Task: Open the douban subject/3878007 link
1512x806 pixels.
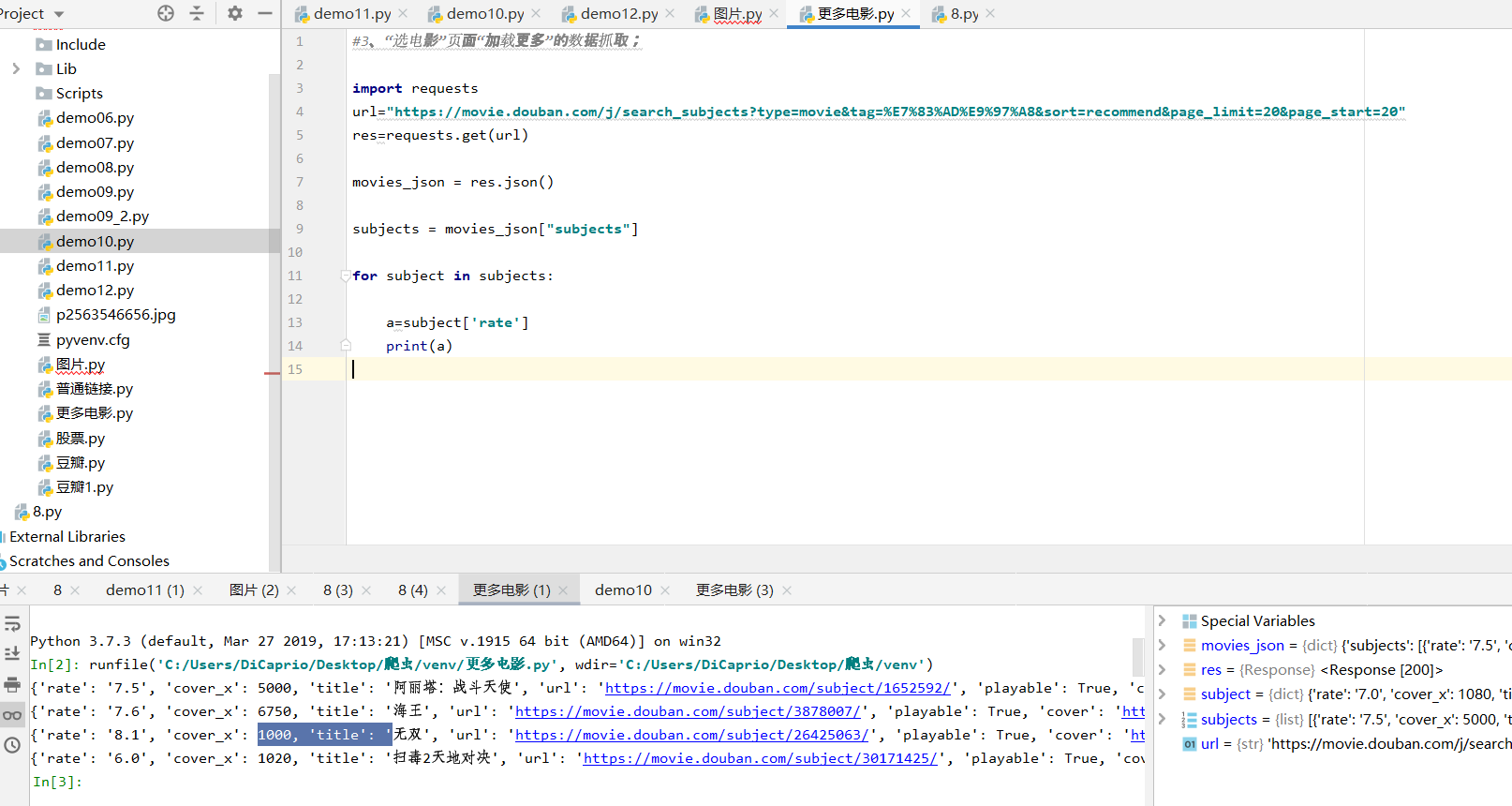Action: tap(688, 711)
